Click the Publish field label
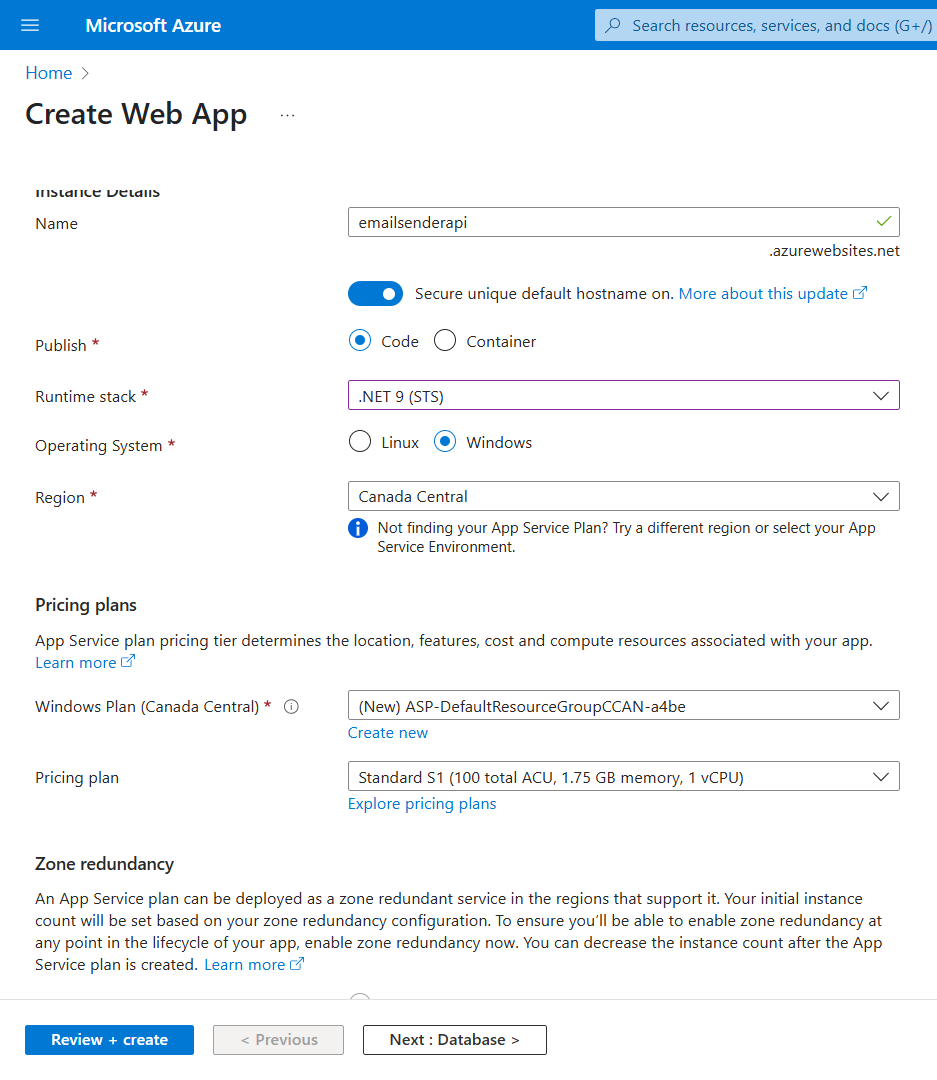937x1080 pixels. click(61, 345)
